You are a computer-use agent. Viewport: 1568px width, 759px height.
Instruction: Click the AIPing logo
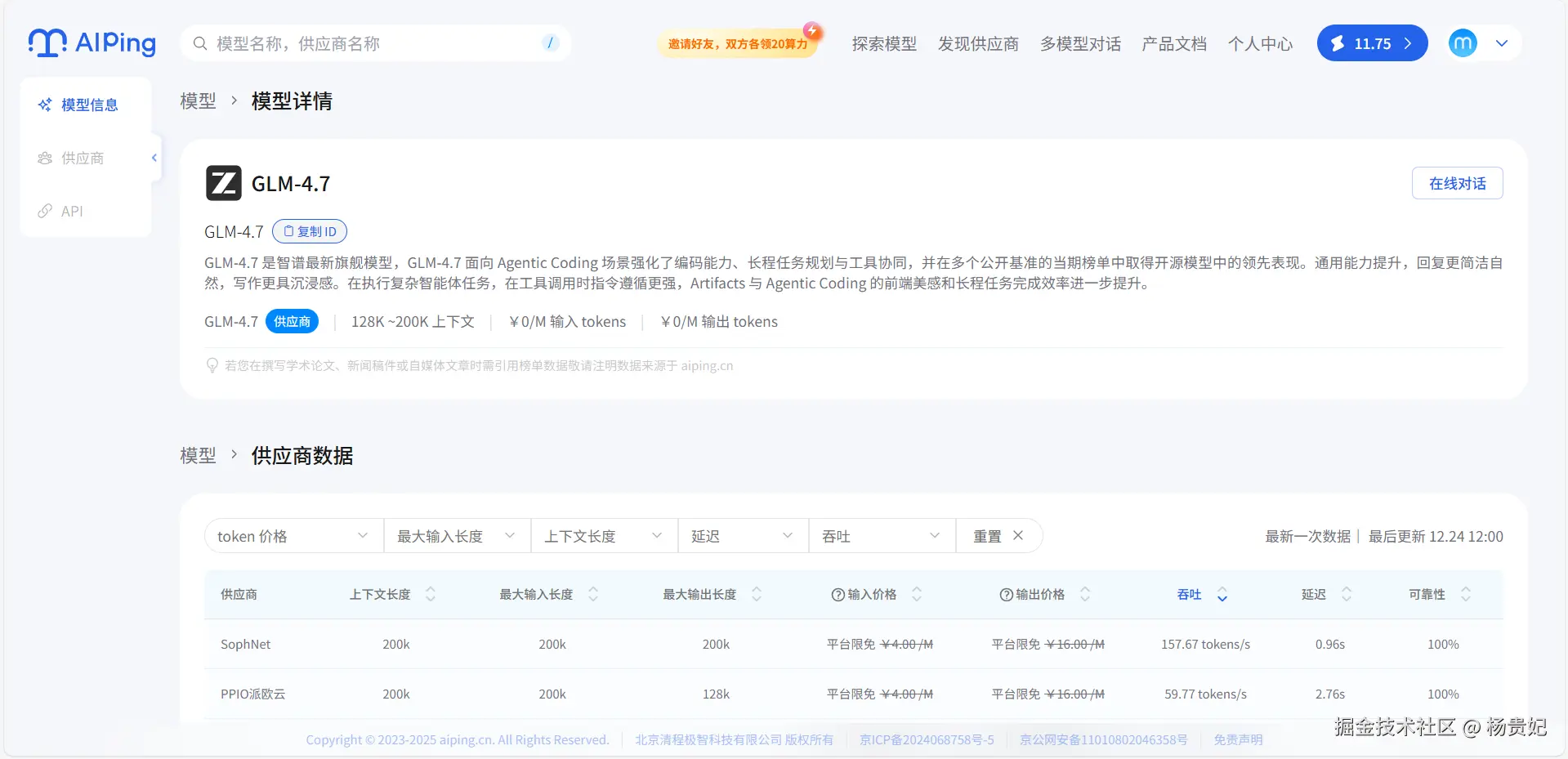point(92,42)
